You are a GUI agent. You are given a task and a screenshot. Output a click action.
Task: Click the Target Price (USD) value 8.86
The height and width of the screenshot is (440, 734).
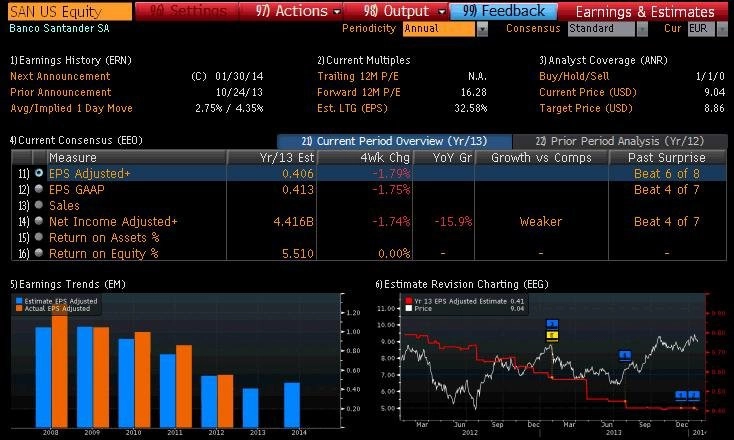tap(714, 108)
